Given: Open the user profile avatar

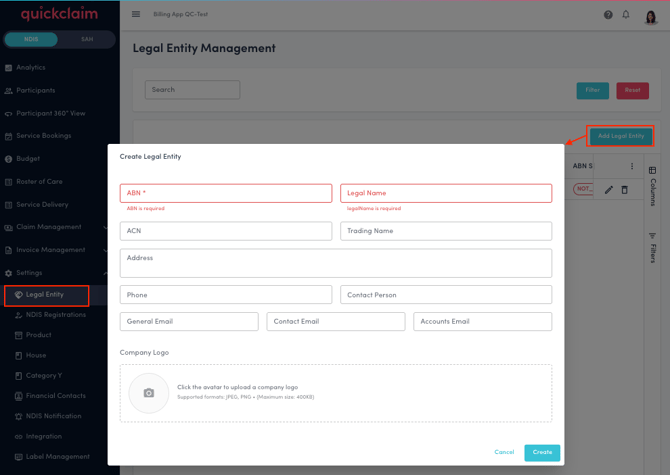Looking at the screenshot, I should click(x=651, y=16).
